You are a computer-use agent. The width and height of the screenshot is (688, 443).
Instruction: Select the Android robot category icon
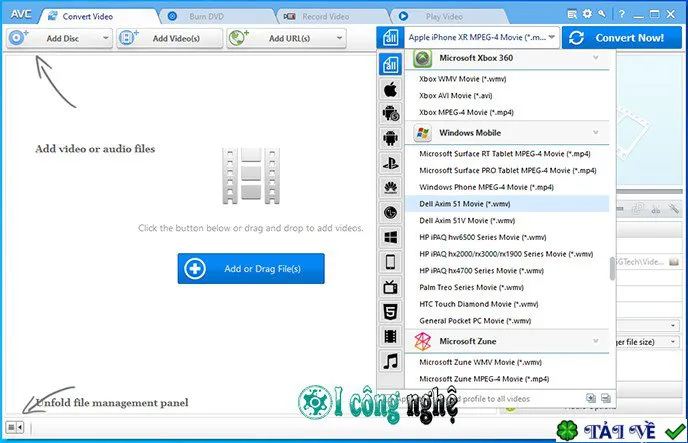point(390,138)
